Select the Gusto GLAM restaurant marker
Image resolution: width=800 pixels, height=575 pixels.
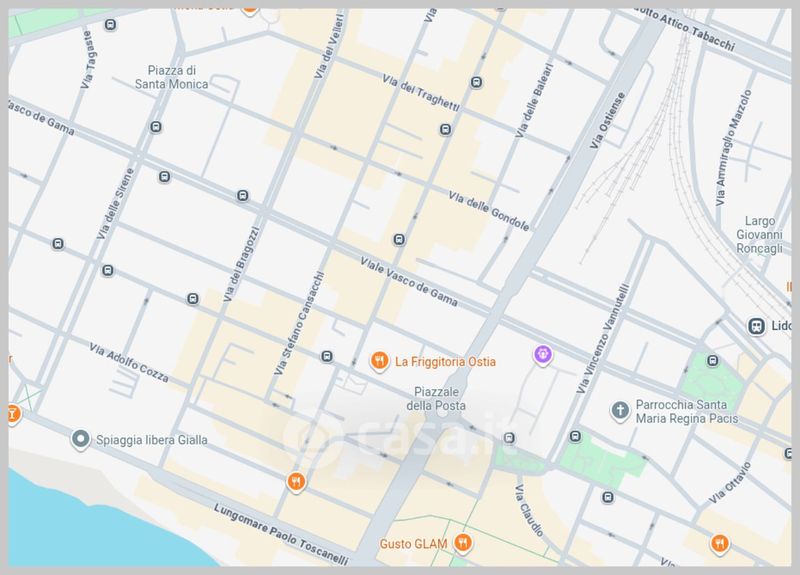tap(462, 543)
